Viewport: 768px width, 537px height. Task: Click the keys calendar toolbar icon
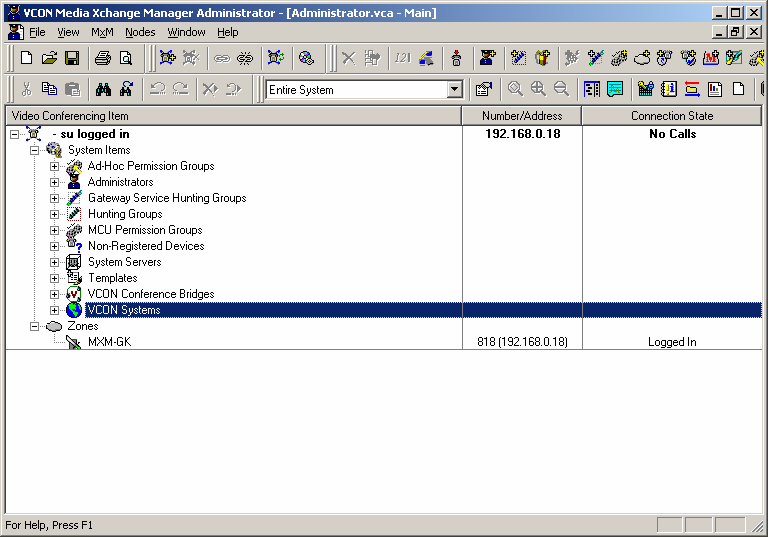(646, 89)
